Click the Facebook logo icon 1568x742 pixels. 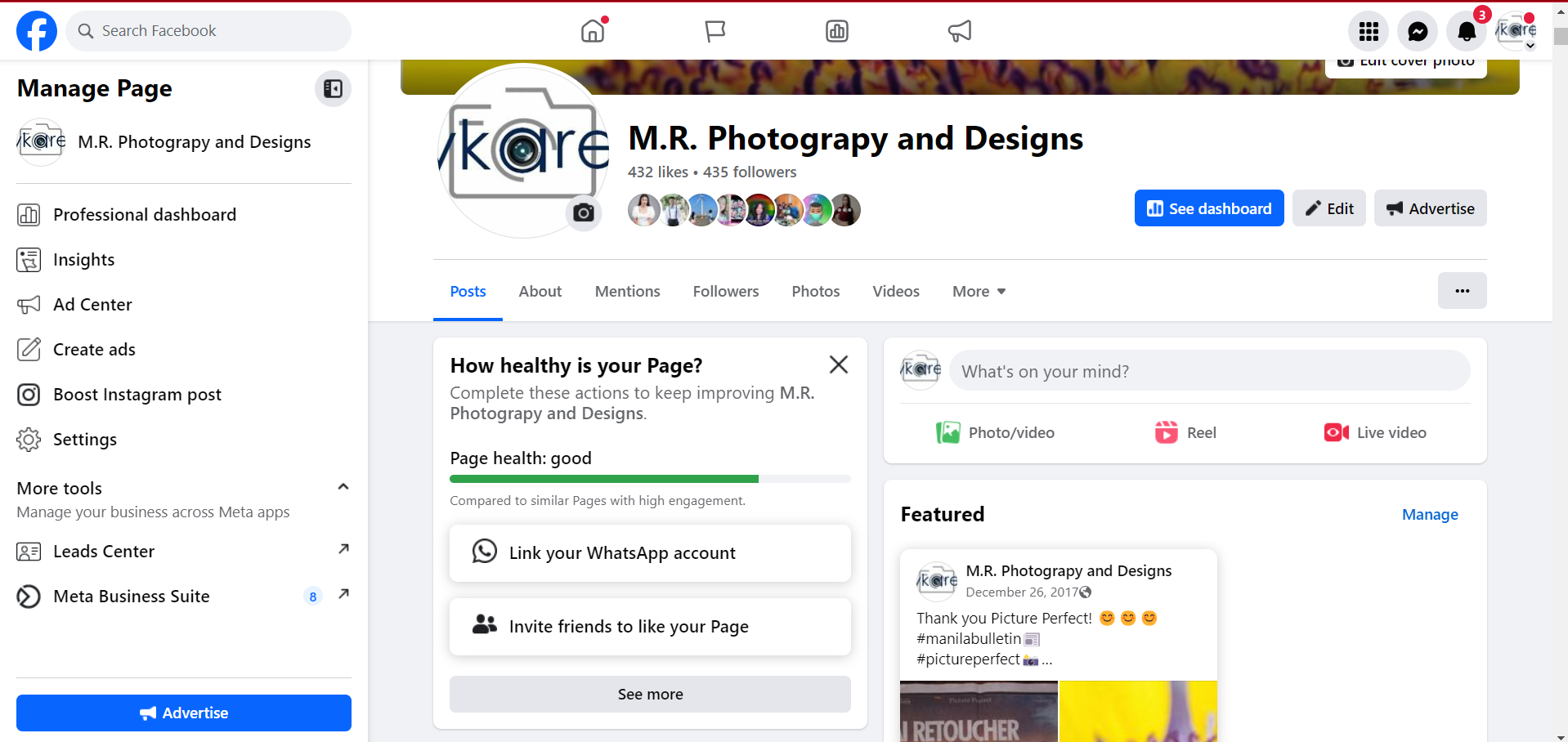click(37, 31)
